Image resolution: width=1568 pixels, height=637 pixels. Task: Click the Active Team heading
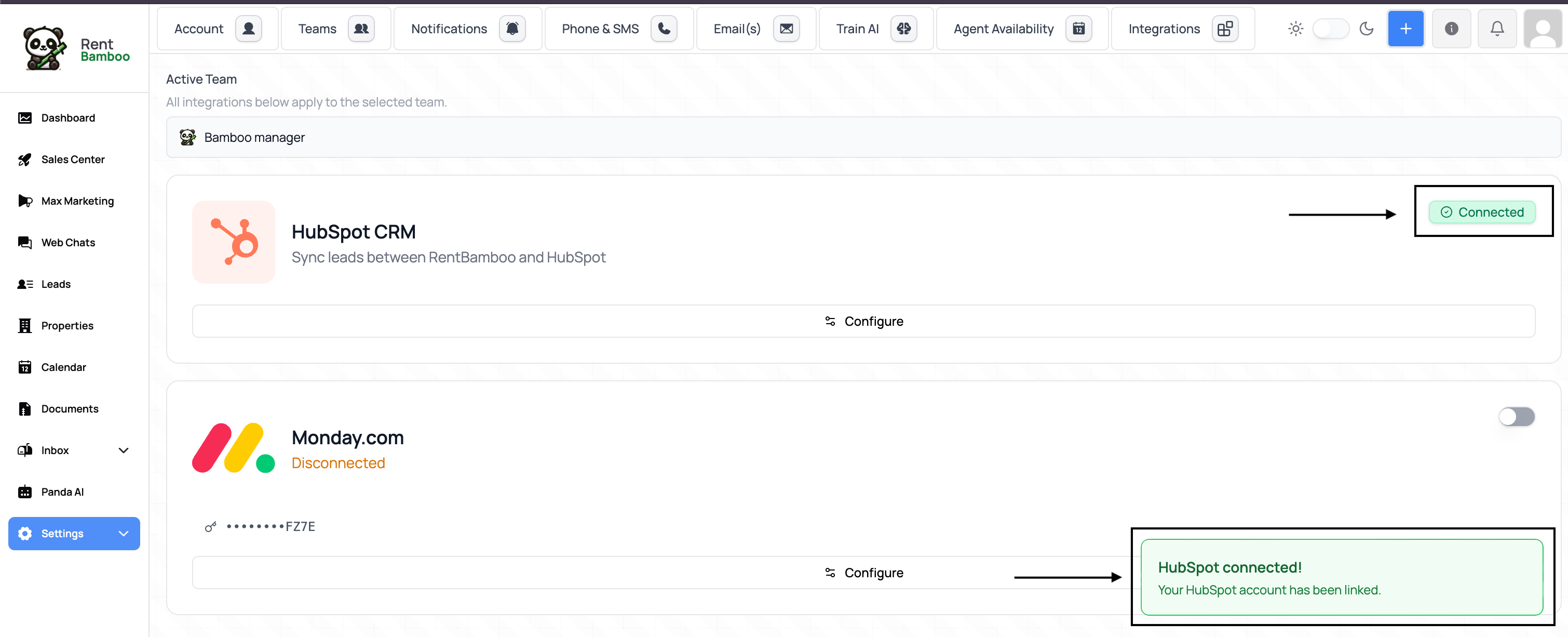pyautogui.click(x=201, y=79)
